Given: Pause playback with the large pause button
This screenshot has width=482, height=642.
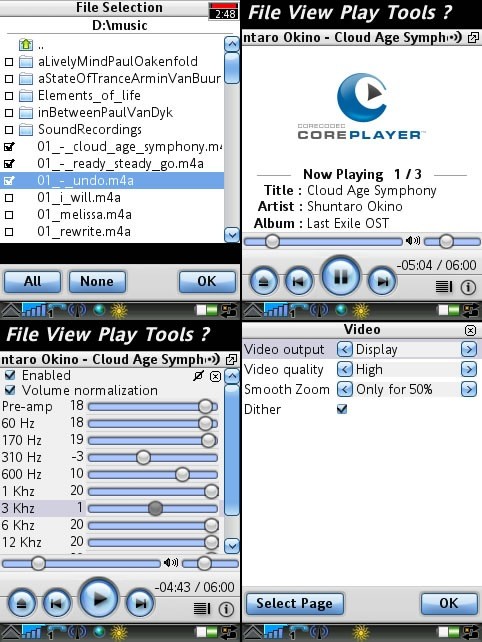Looking at the screenshot, I should click(x=341, y=277).
